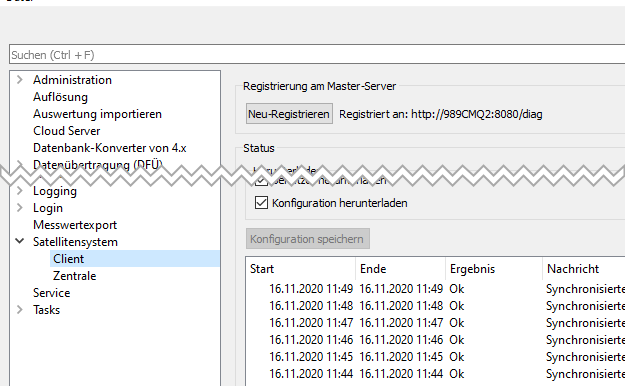625x386 pixels.
Task: Sort by Ende column header
Action: click(x=400, y=269)
